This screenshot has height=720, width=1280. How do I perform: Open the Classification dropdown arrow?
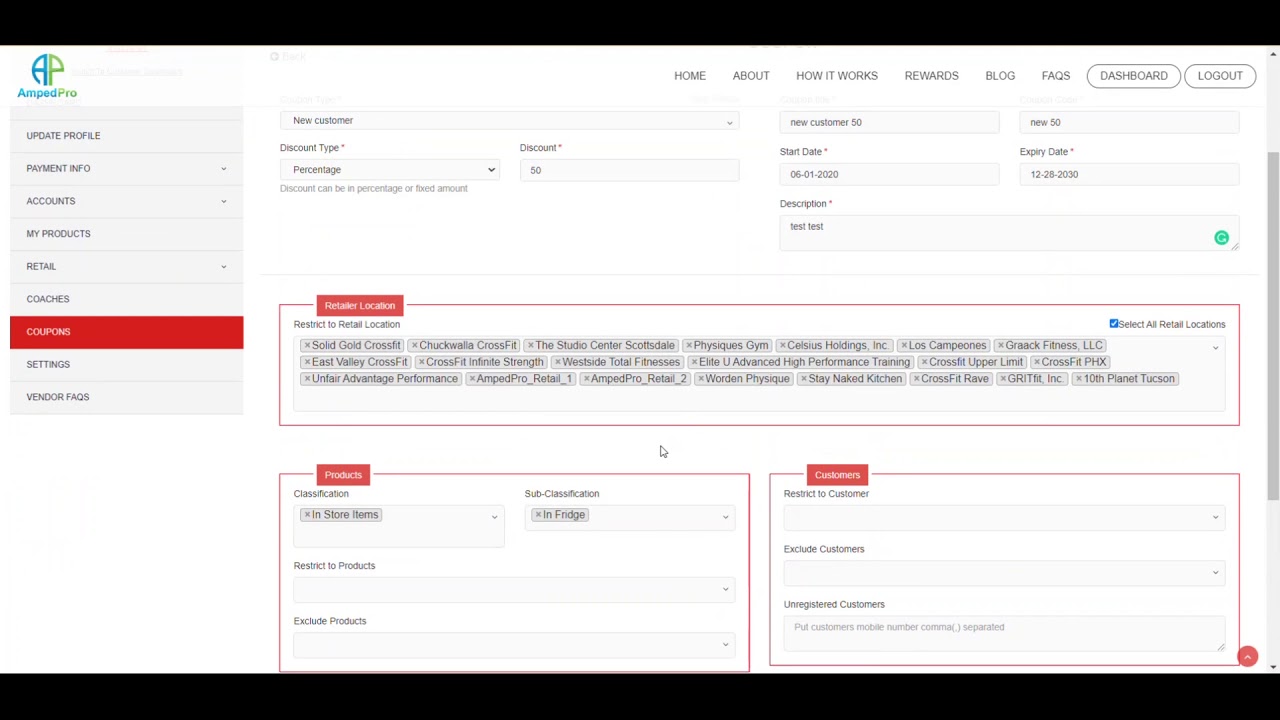coord(494,517)
